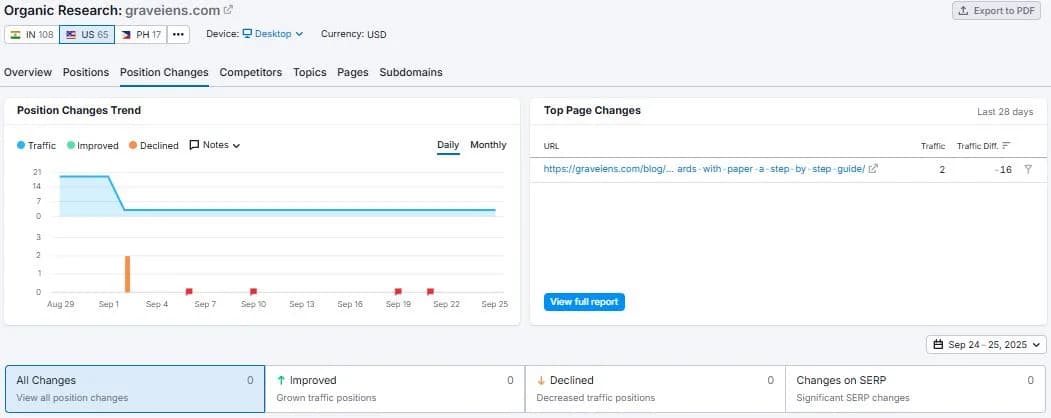This screenshot has height=418, width=1051.
Task: Select the IN 108 database
Action: (32, 34)
